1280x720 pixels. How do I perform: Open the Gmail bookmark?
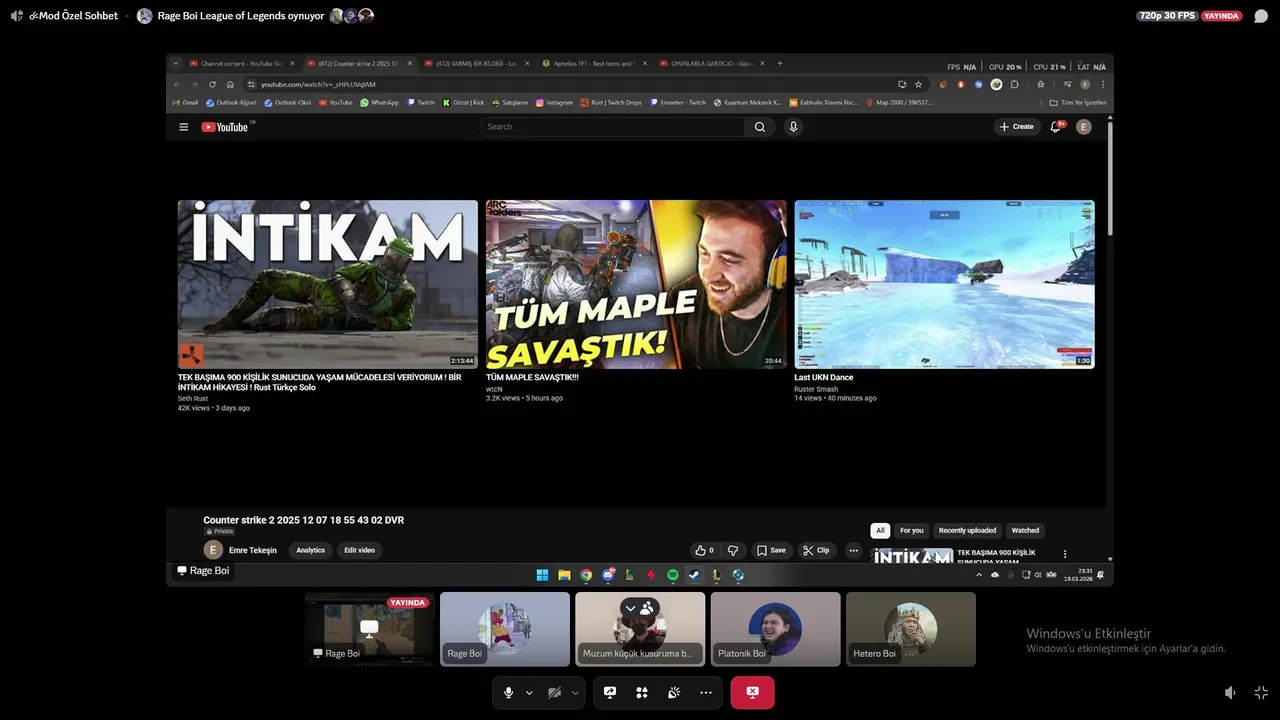[185, 102]
